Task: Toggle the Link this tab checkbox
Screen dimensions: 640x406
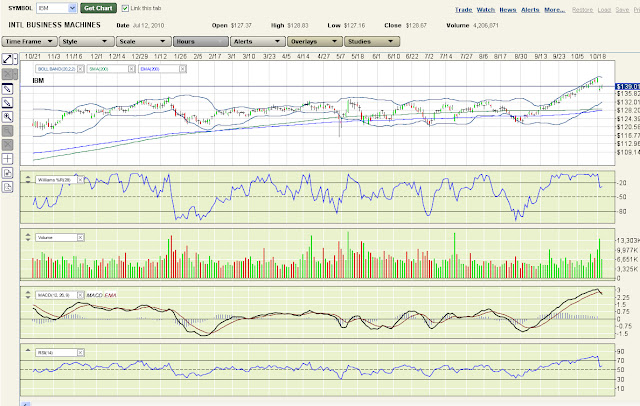Action: 125,8
